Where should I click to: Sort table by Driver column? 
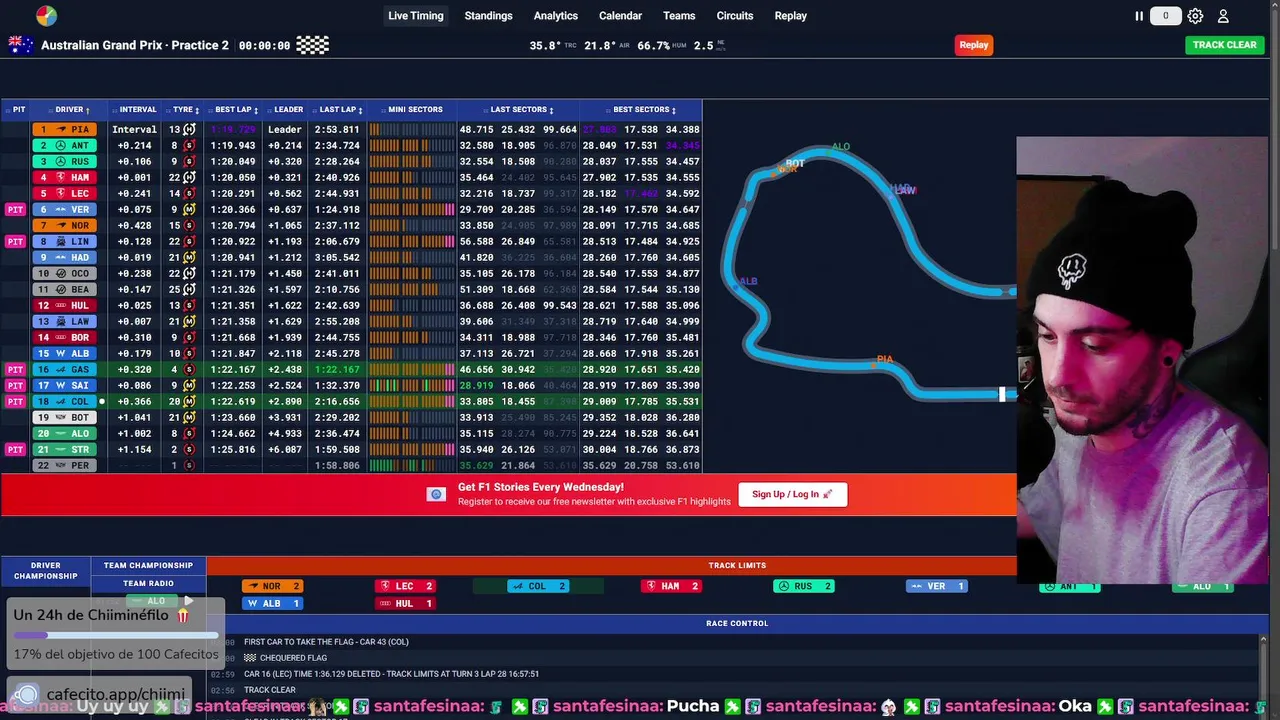coord(72,110)
